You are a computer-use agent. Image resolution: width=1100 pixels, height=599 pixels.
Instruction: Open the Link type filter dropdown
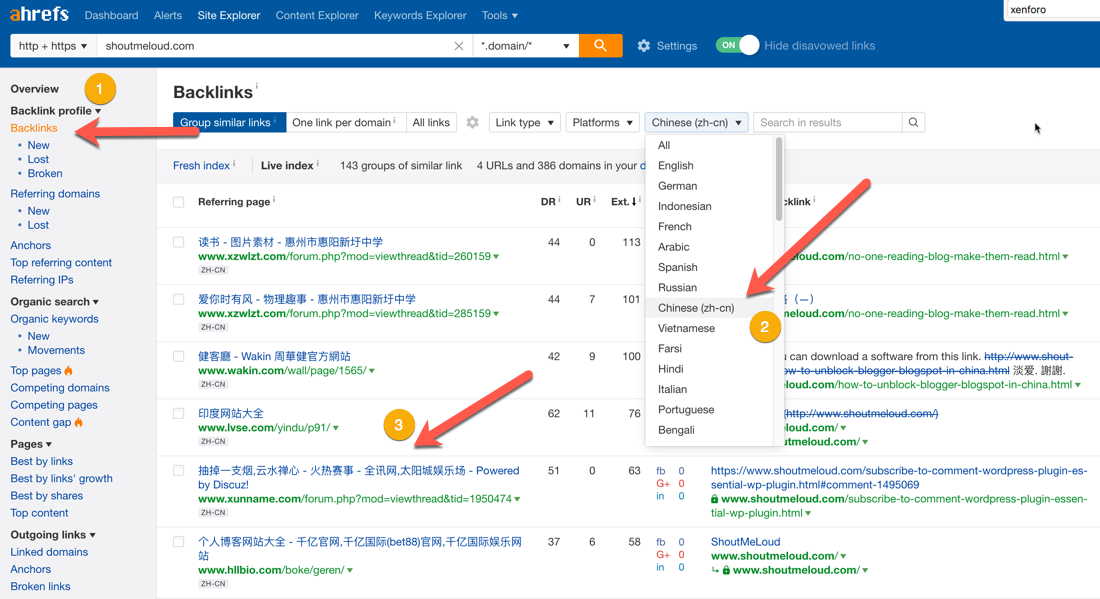tap(525, 122)
